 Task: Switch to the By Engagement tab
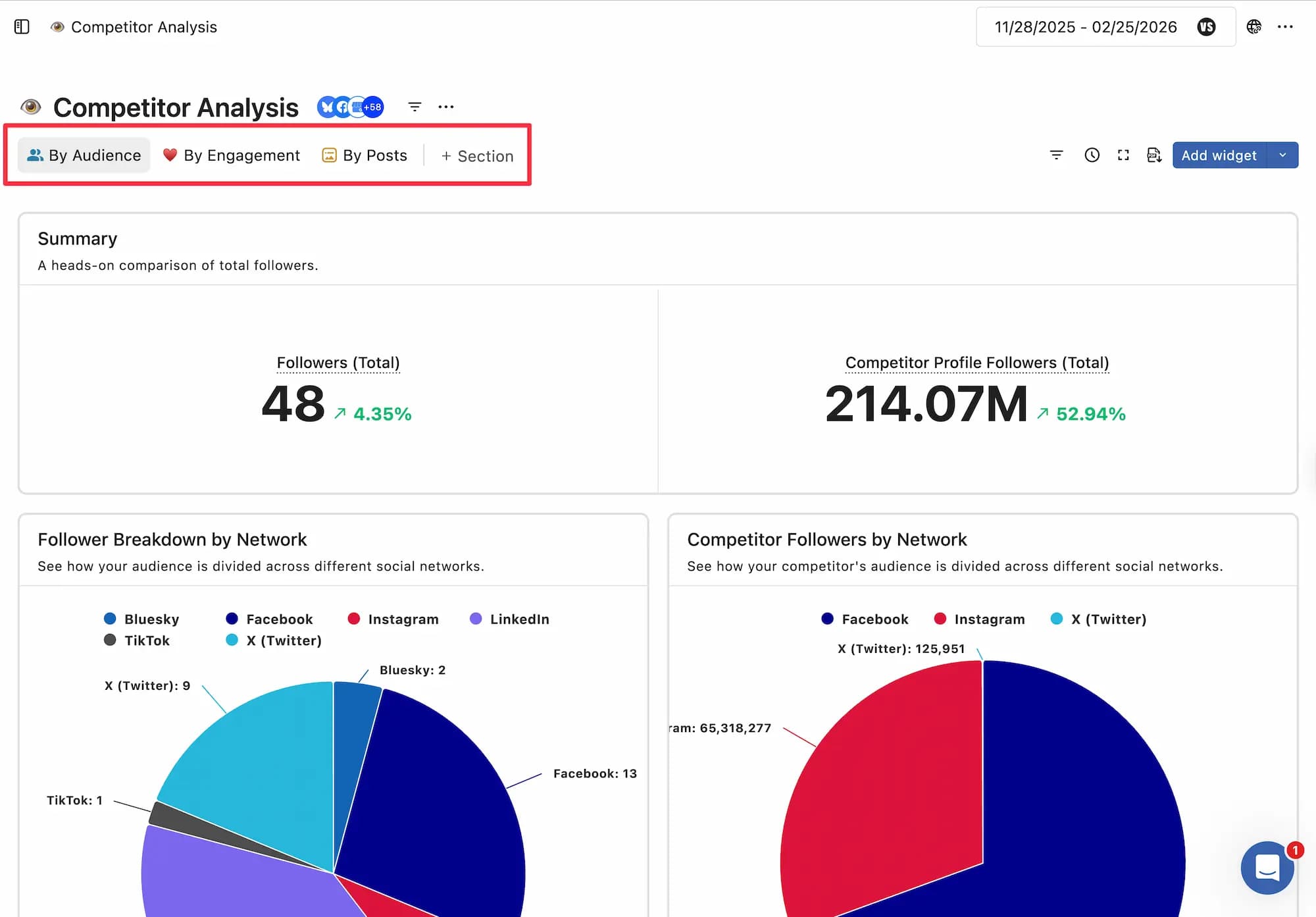tap(232, 155)
